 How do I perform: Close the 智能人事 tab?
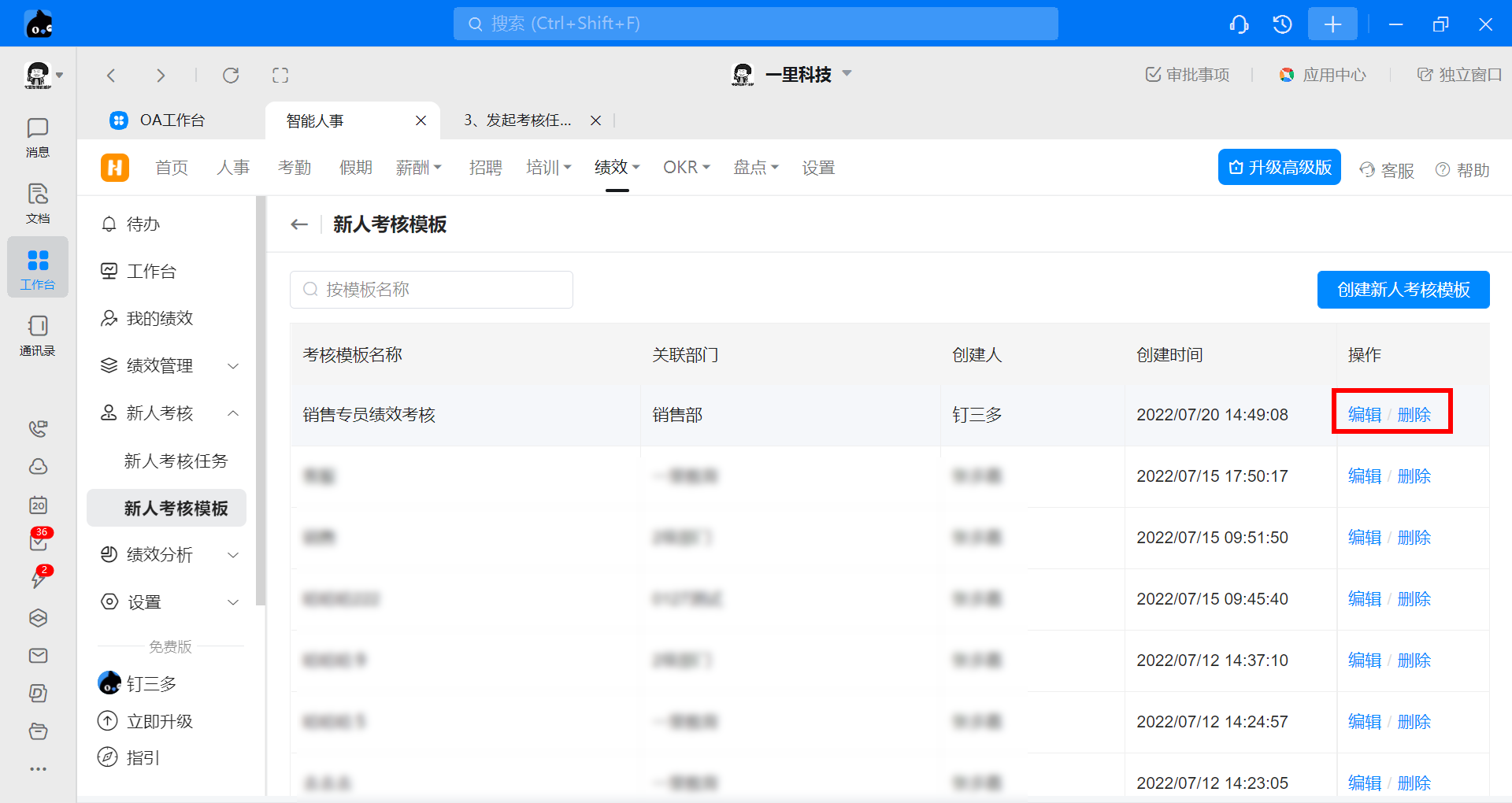[x=421, y=120]
